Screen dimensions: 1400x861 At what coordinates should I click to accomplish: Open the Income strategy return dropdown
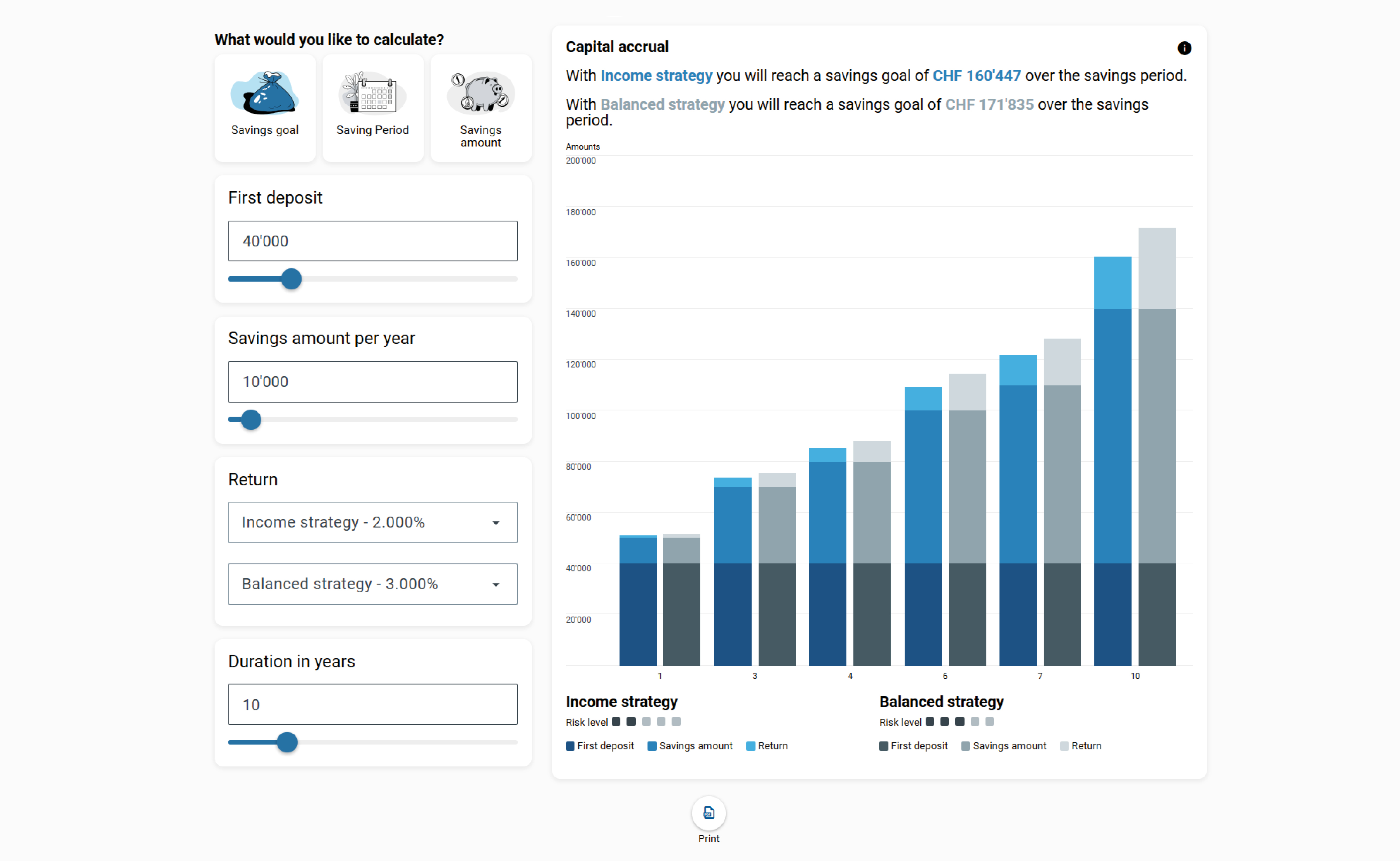point(372,522)
